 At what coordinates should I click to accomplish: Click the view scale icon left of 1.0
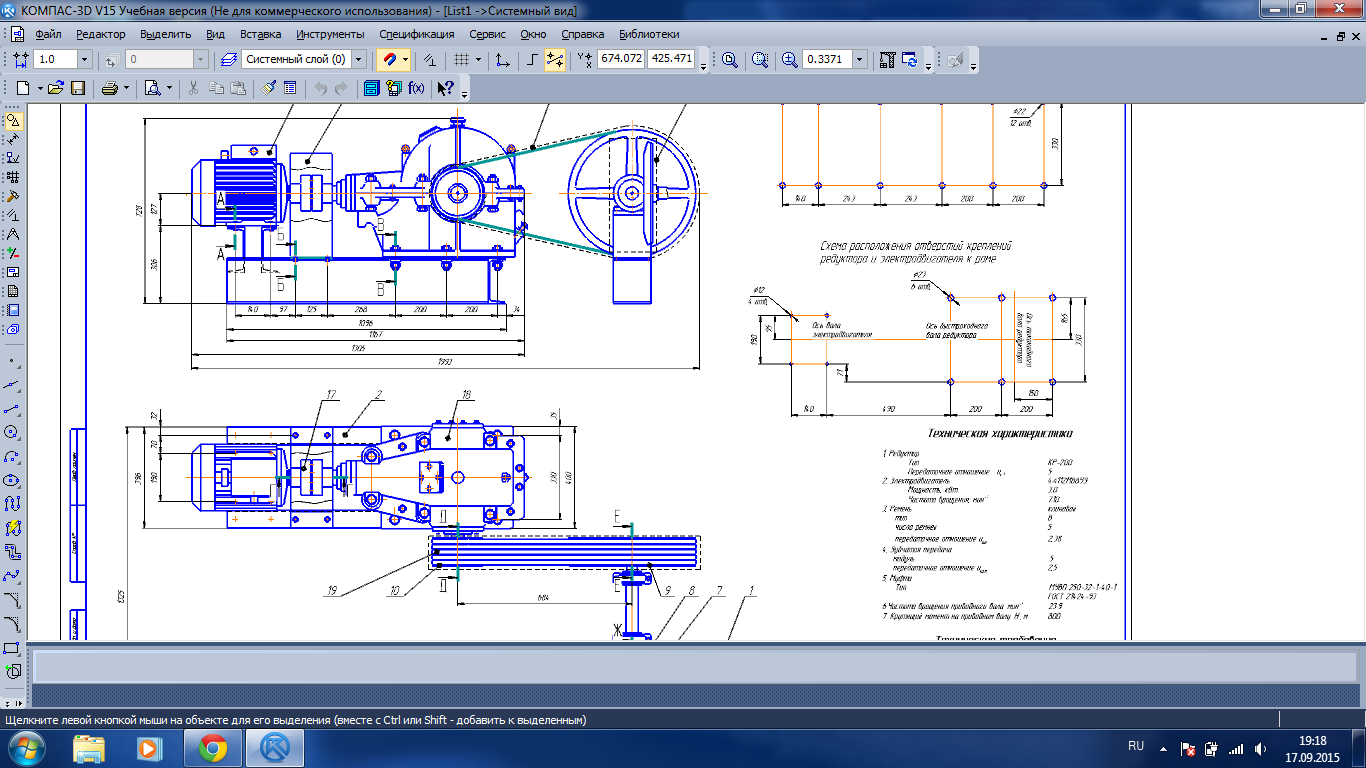click(x=21, y=60)
